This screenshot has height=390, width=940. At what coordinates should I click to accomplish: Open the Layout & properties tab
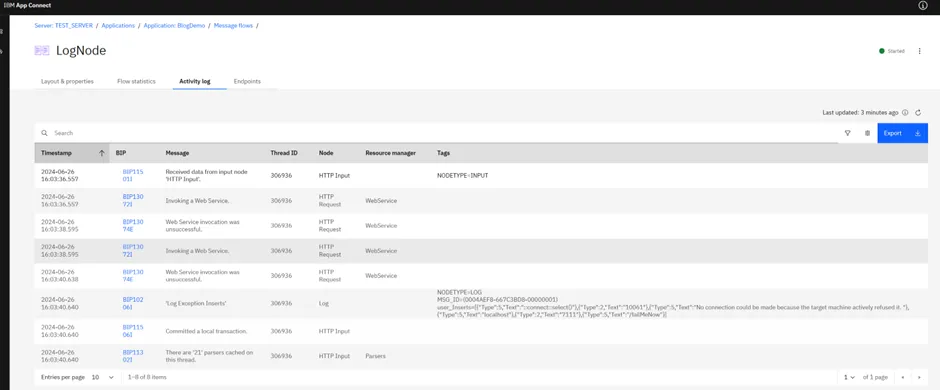tap(67, 81)
